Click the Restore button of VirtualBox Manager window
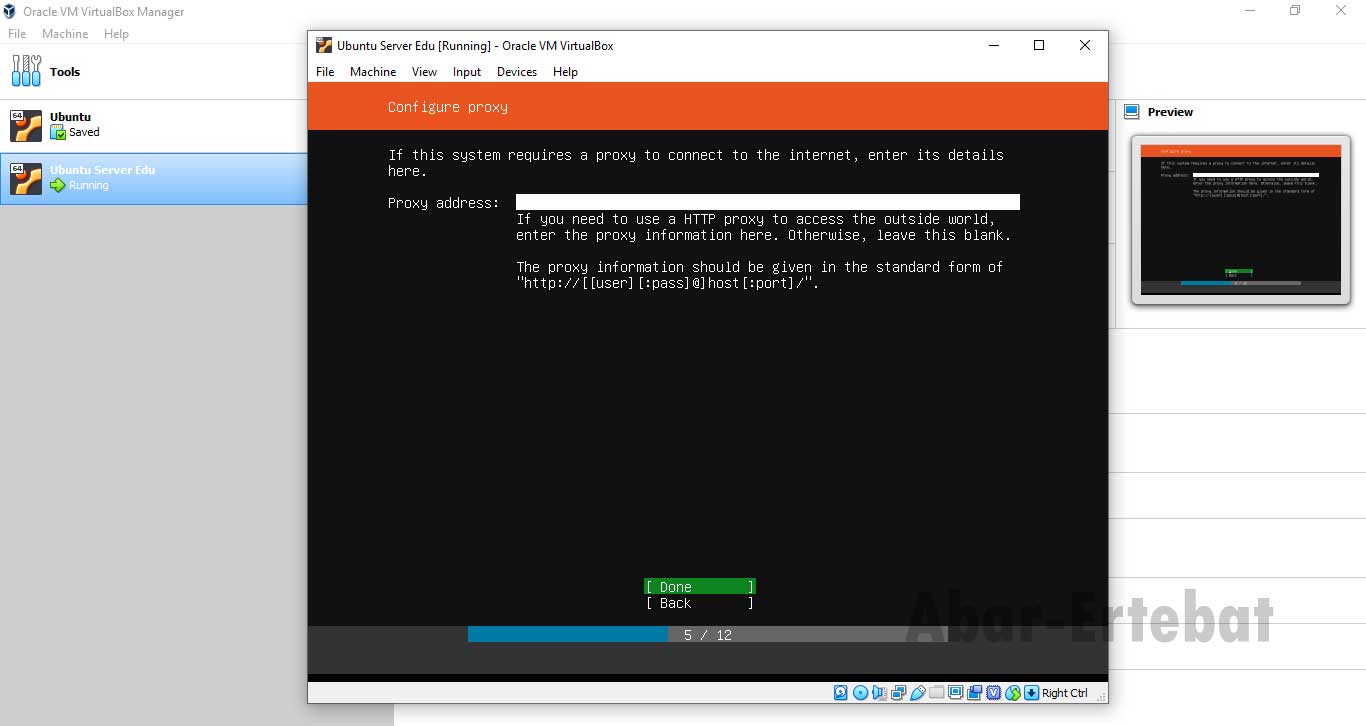The width and height of the screenshot is (1366, 726). tap(1295, 11)
